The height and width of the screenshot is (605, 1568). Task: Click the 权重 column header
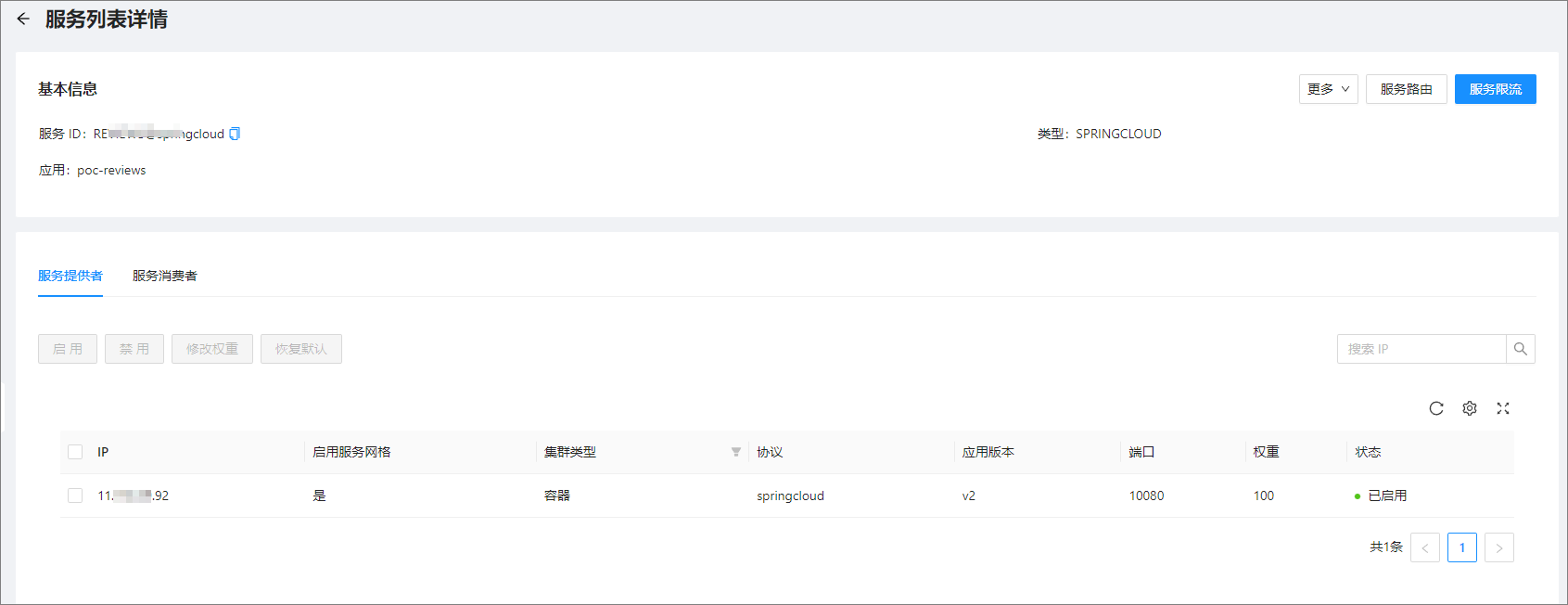pos(1267,452)
